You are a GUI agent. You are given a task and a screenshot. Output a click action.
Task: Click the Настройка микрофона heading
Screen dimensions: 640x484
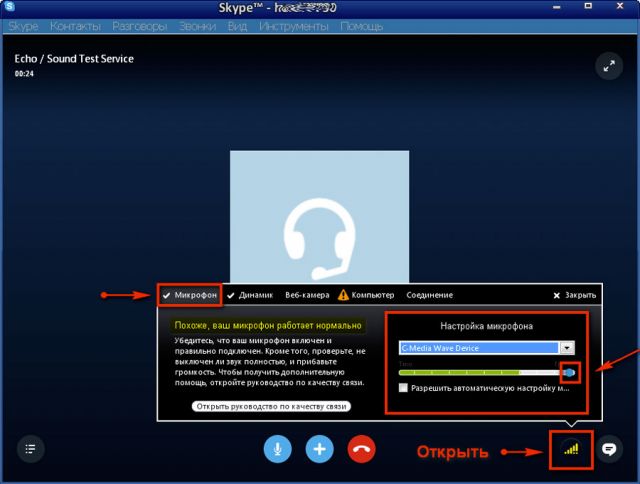[487, 326]
